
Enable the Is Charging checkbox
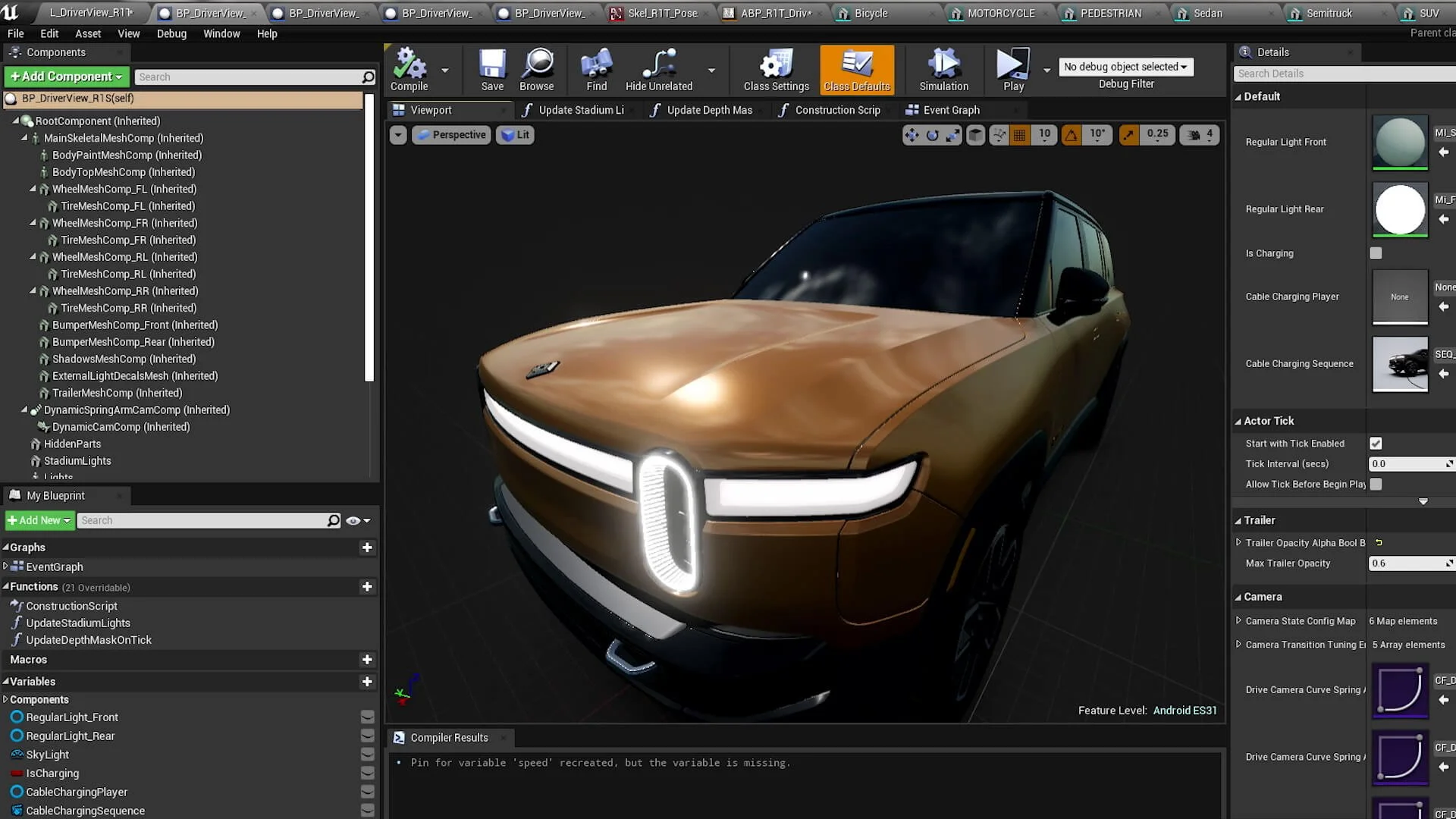[1376, 253]
